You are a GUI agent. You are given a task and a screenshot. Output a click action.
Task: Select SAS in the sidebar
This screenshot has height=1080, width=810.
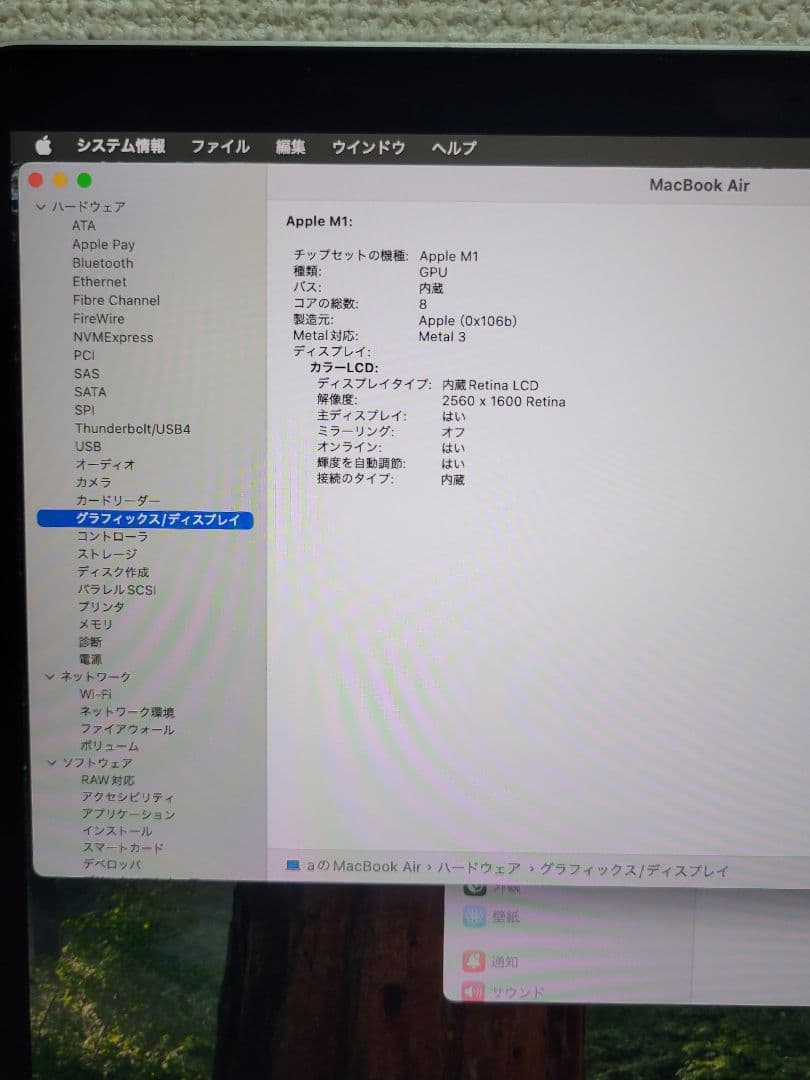[87, 374]
